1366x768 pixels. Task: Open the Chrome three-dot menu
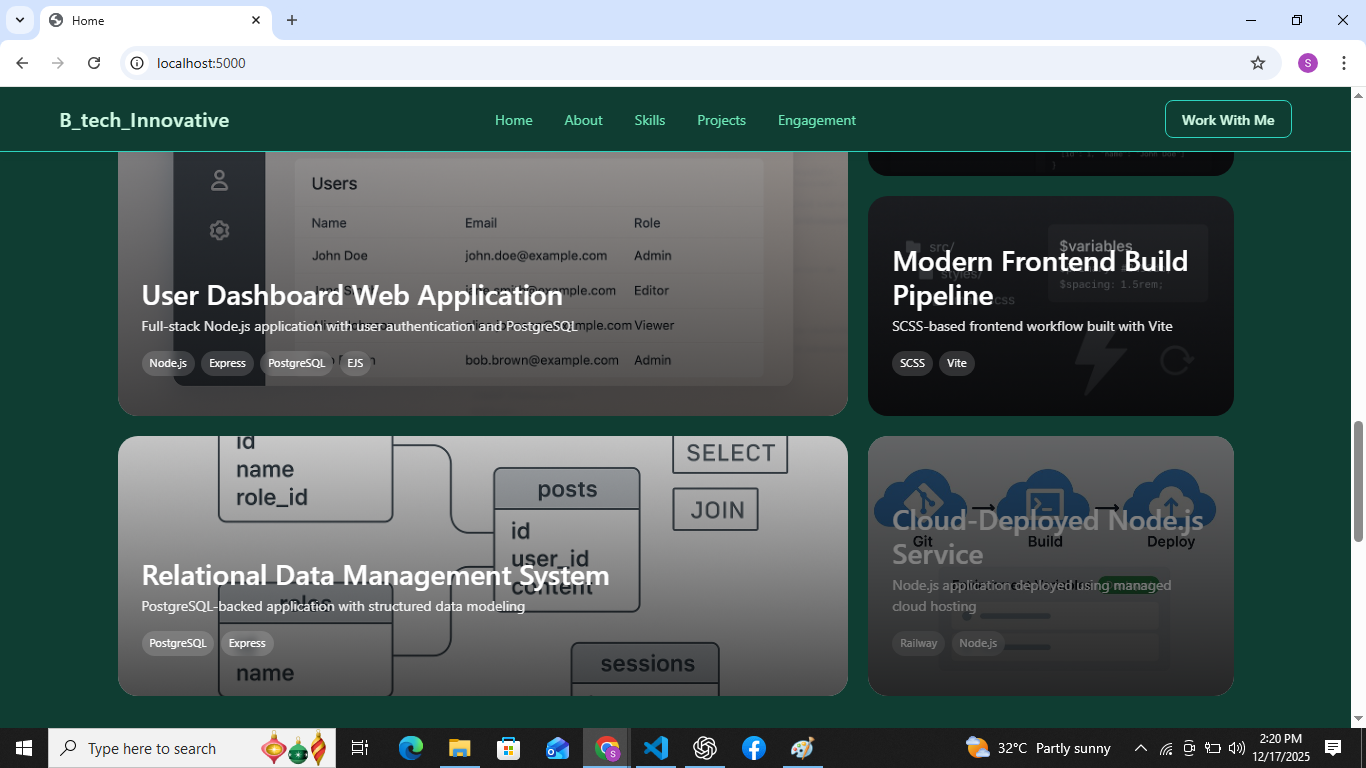click(1344, 63)
